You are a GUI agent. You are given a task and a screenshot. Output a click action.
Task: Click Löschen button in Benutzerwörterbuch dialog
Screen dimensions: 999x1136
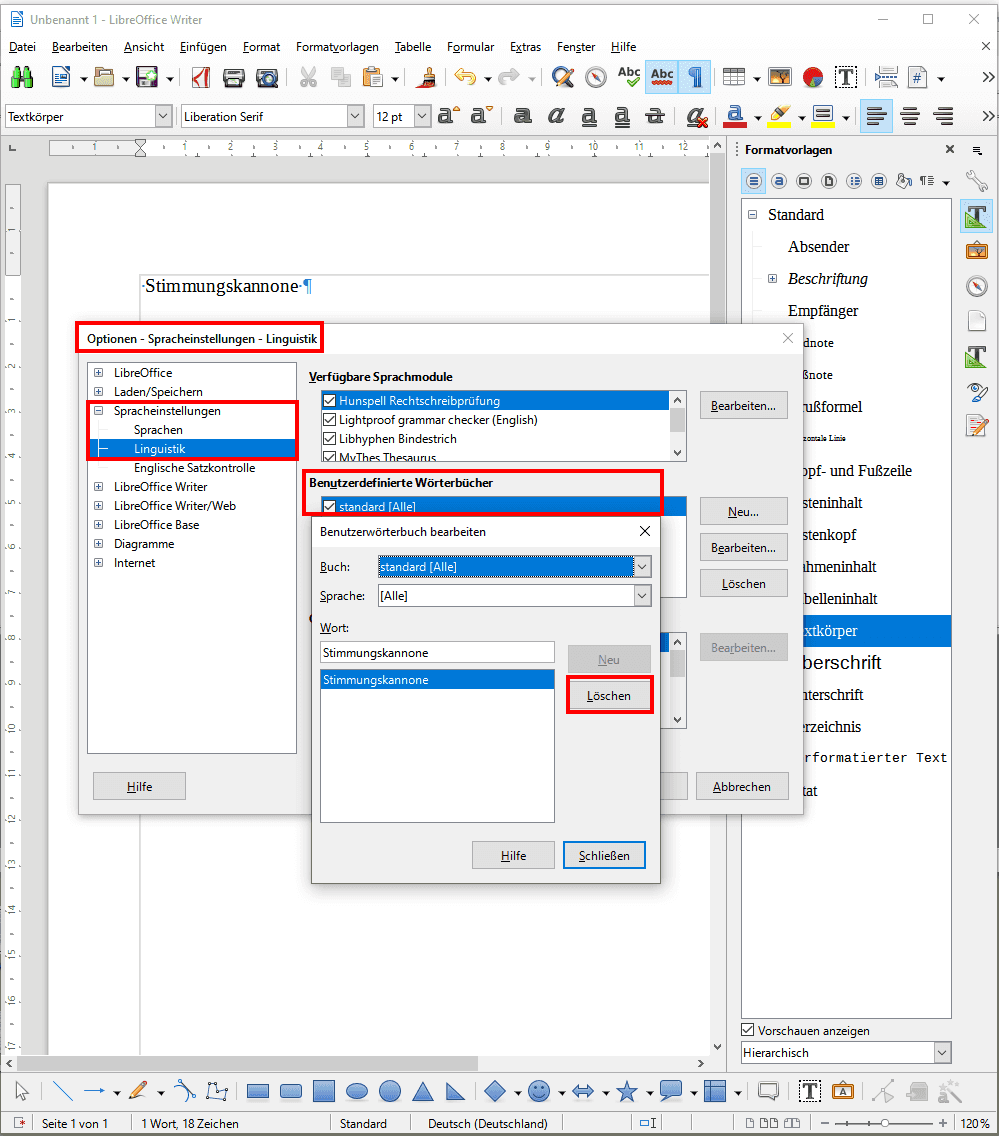609,696
